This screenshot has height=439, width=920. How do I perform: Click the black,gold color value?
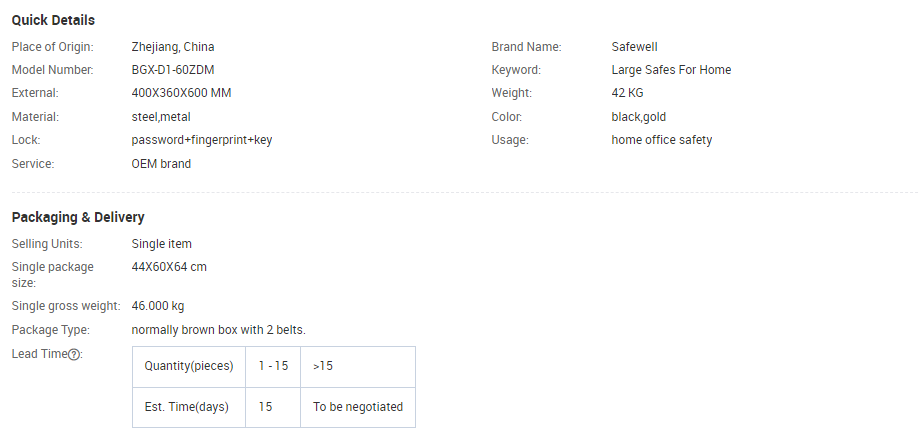638,117
